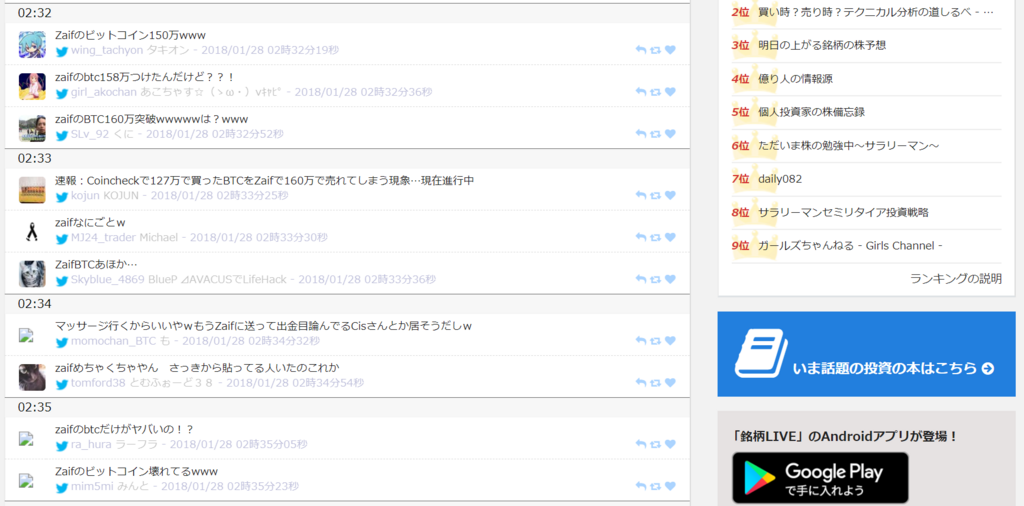The image size is (1024, 506).
Task: Click the 02:33 time header
Action: click(35, 159)
